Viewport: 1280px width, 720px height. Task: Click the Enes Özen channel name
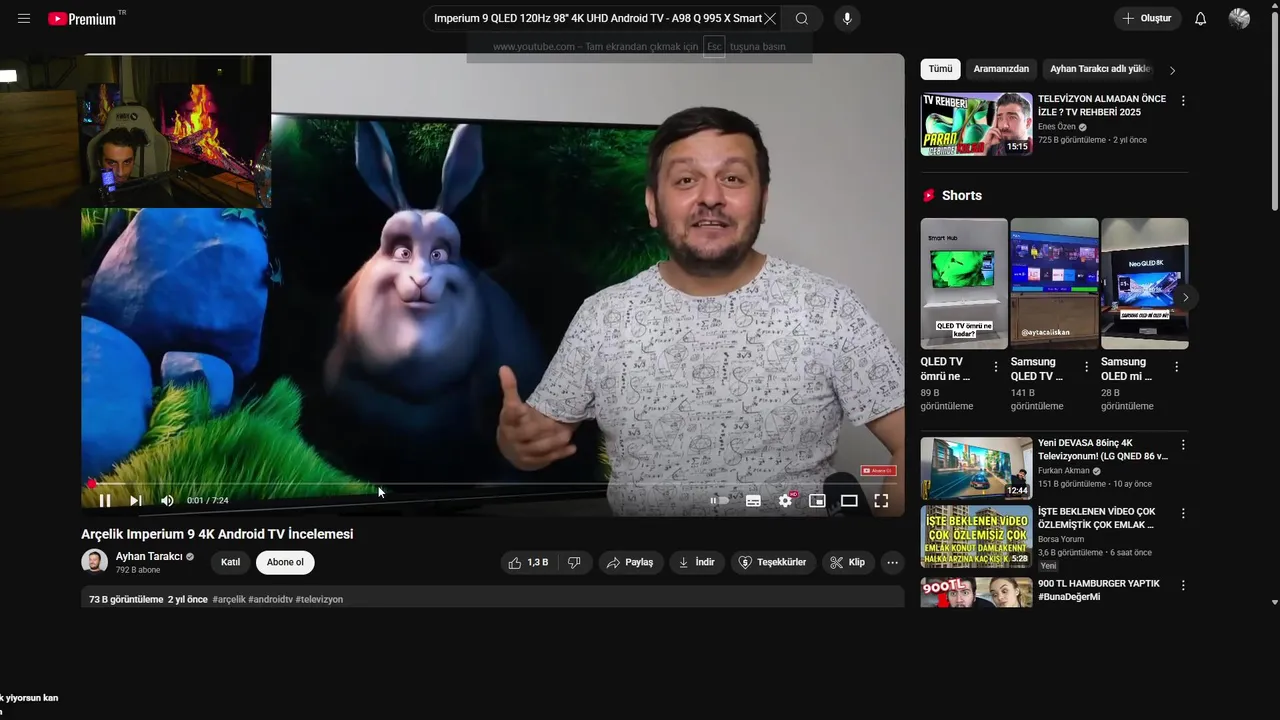(x=1056, y=127)
